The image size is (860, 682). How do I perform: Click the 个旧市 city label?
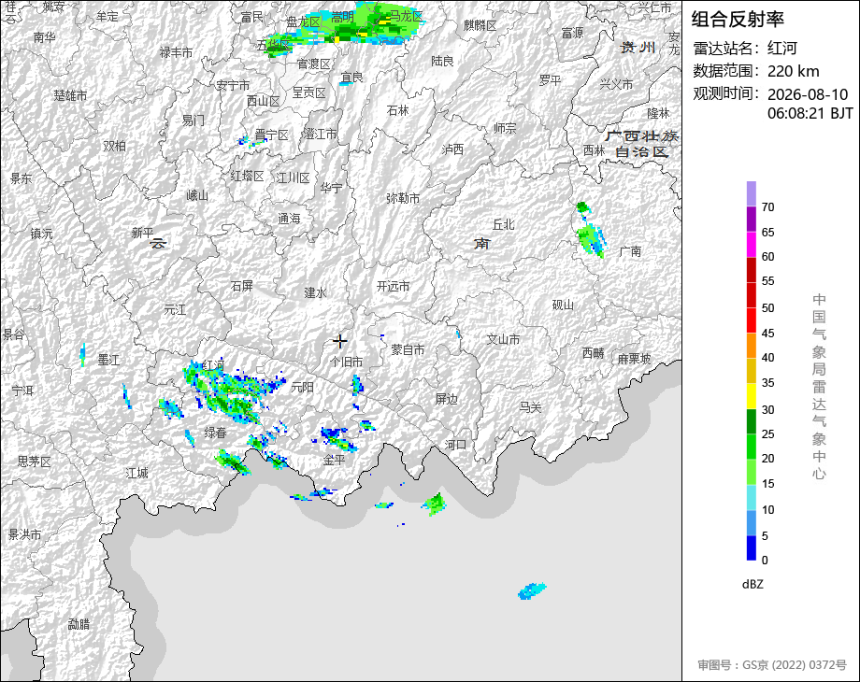[x=347, y=362]
